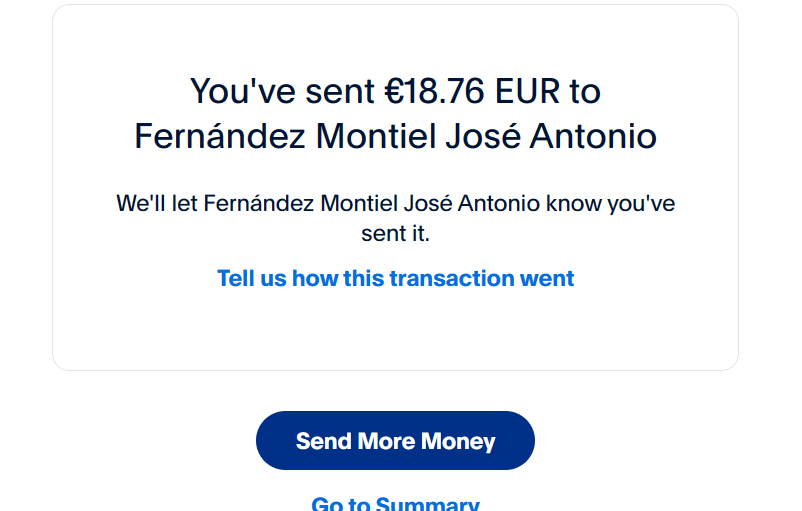Tell us how this transaction went
The height and width of the screenshot is (511, 802).
click(395, 278)
